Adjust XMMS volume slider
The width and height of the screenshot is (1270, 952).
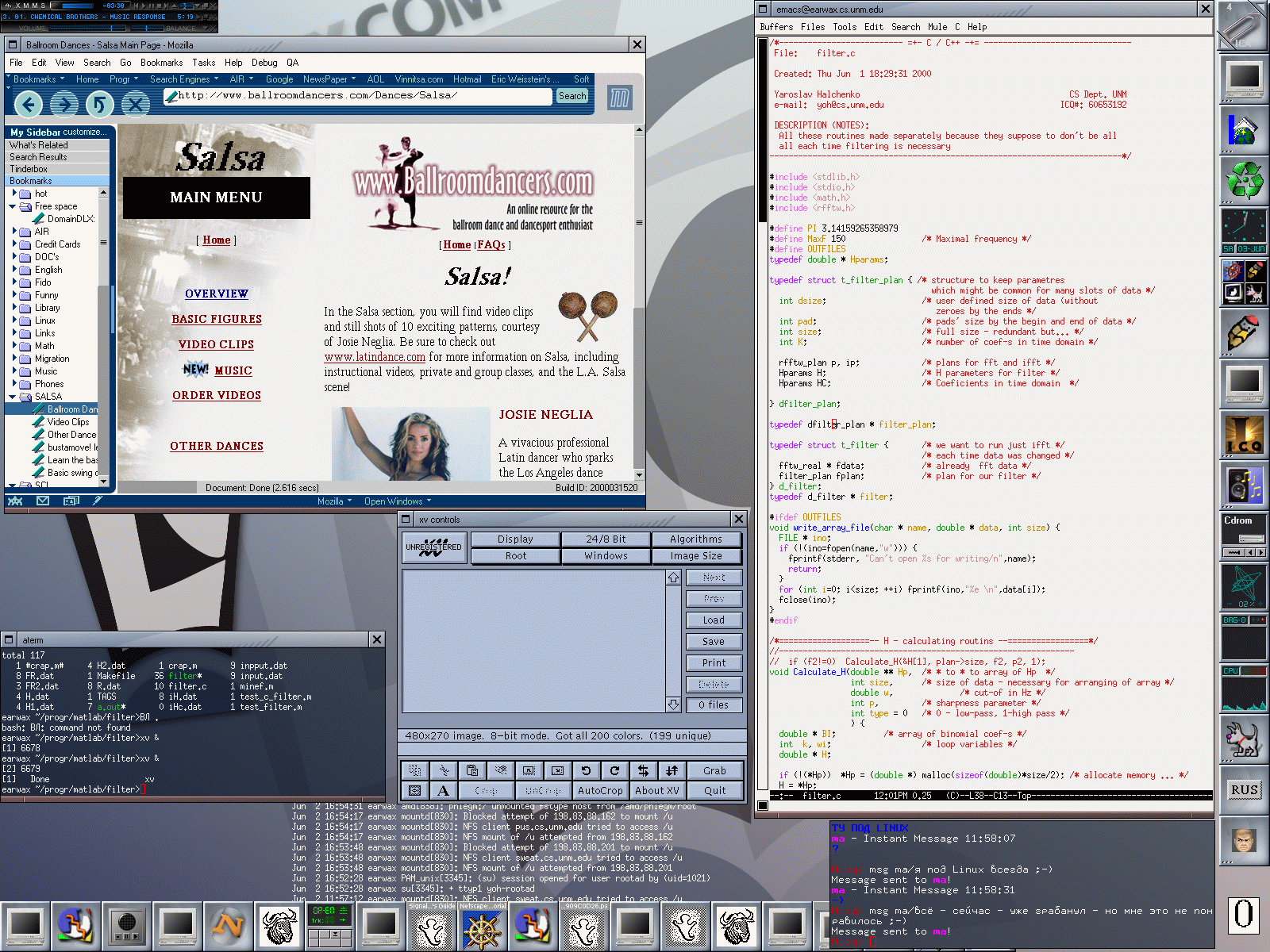click(87, 28)
